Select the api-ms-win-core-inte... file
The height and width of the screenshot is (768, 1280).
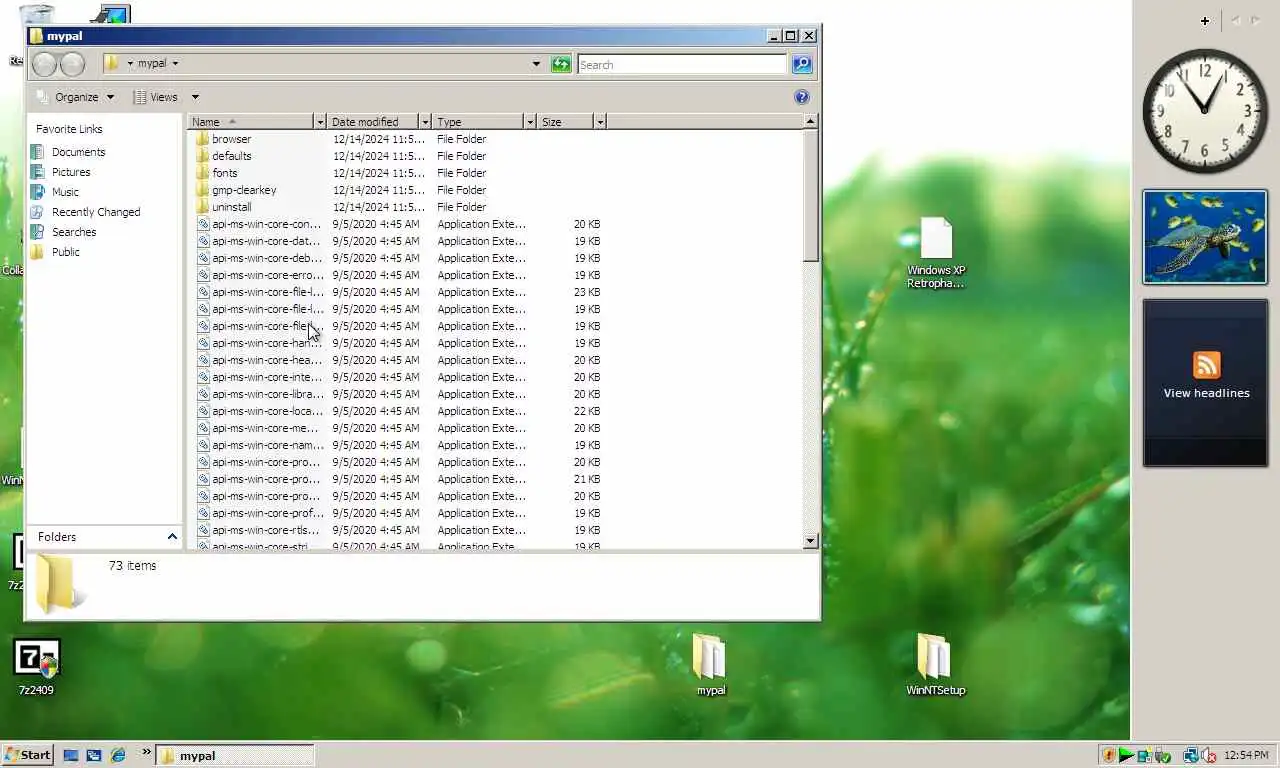pos(260,377)
